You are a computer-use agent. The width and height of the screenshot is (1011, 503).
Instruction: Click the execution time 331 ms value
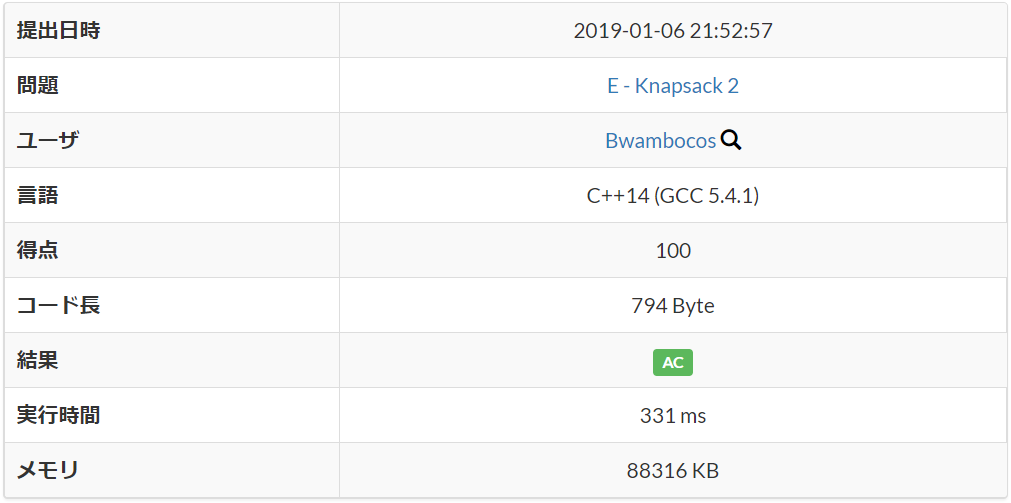point(672,416)
